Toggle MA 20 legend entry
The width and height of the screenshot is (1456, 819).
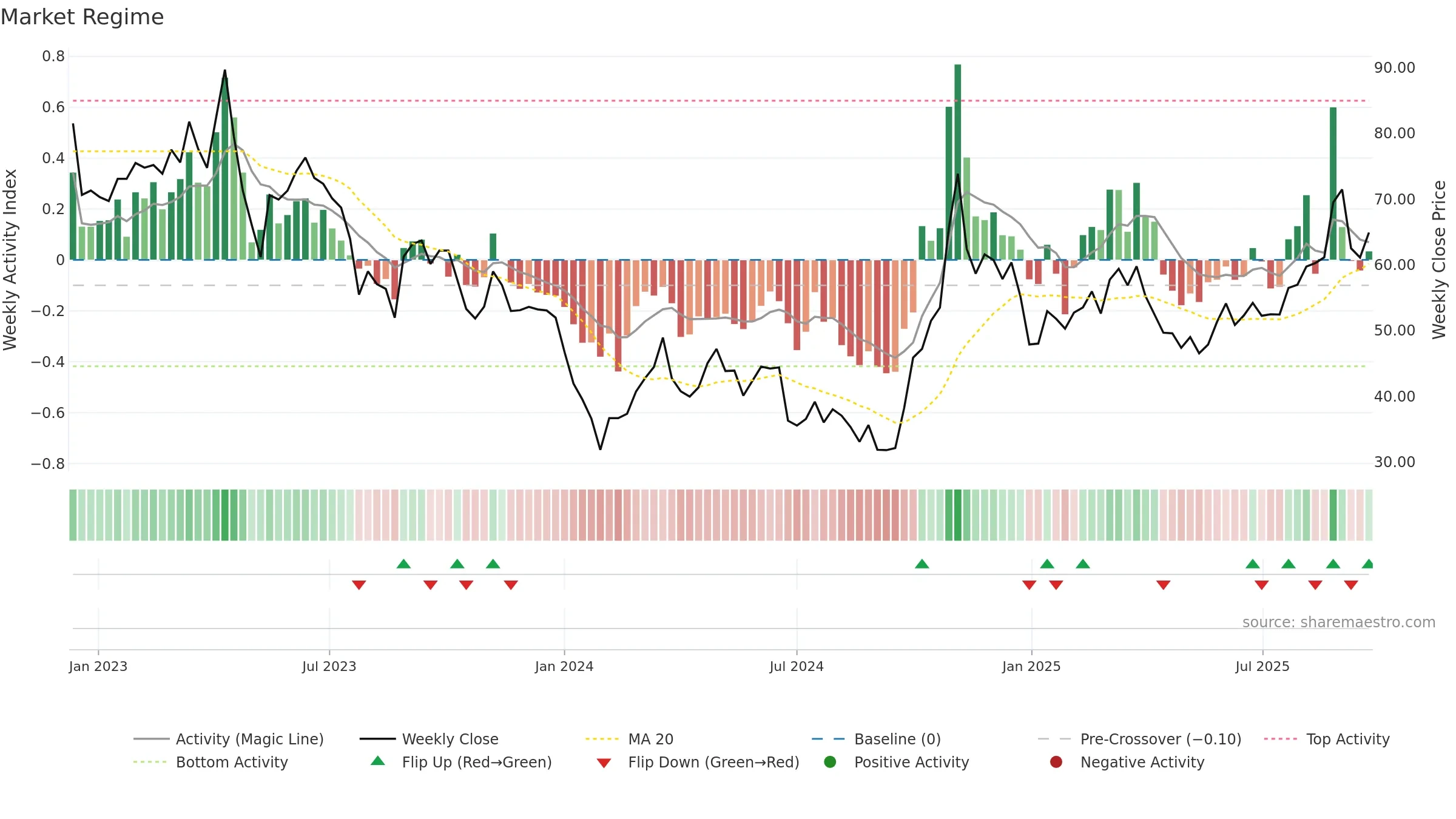[x=629, y=739]
